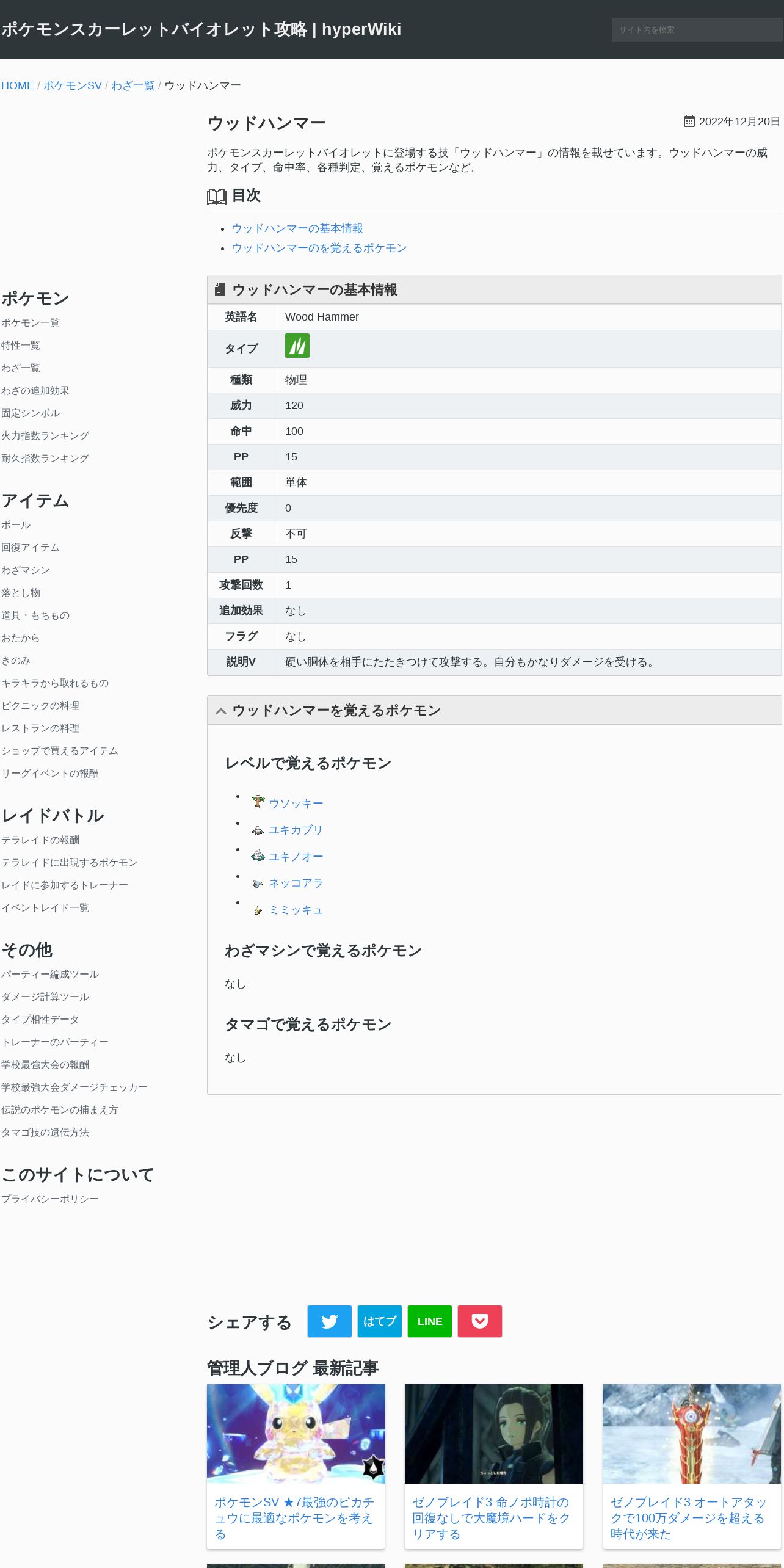
Task: Open ネッコアラ pokemon link
Action: tap(296, 883)
